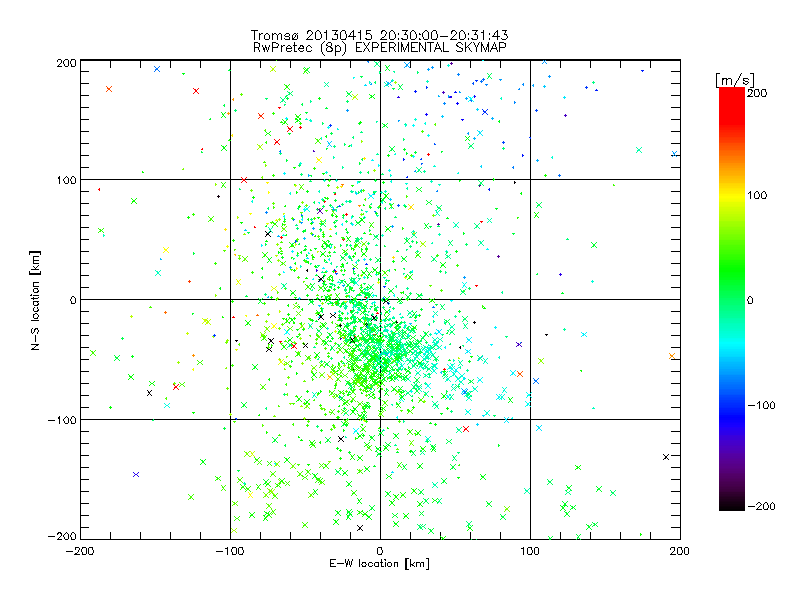Click the '0' tick label on N-S axis
This screenshot has height=600, width=800.
[x=73, y=300]
